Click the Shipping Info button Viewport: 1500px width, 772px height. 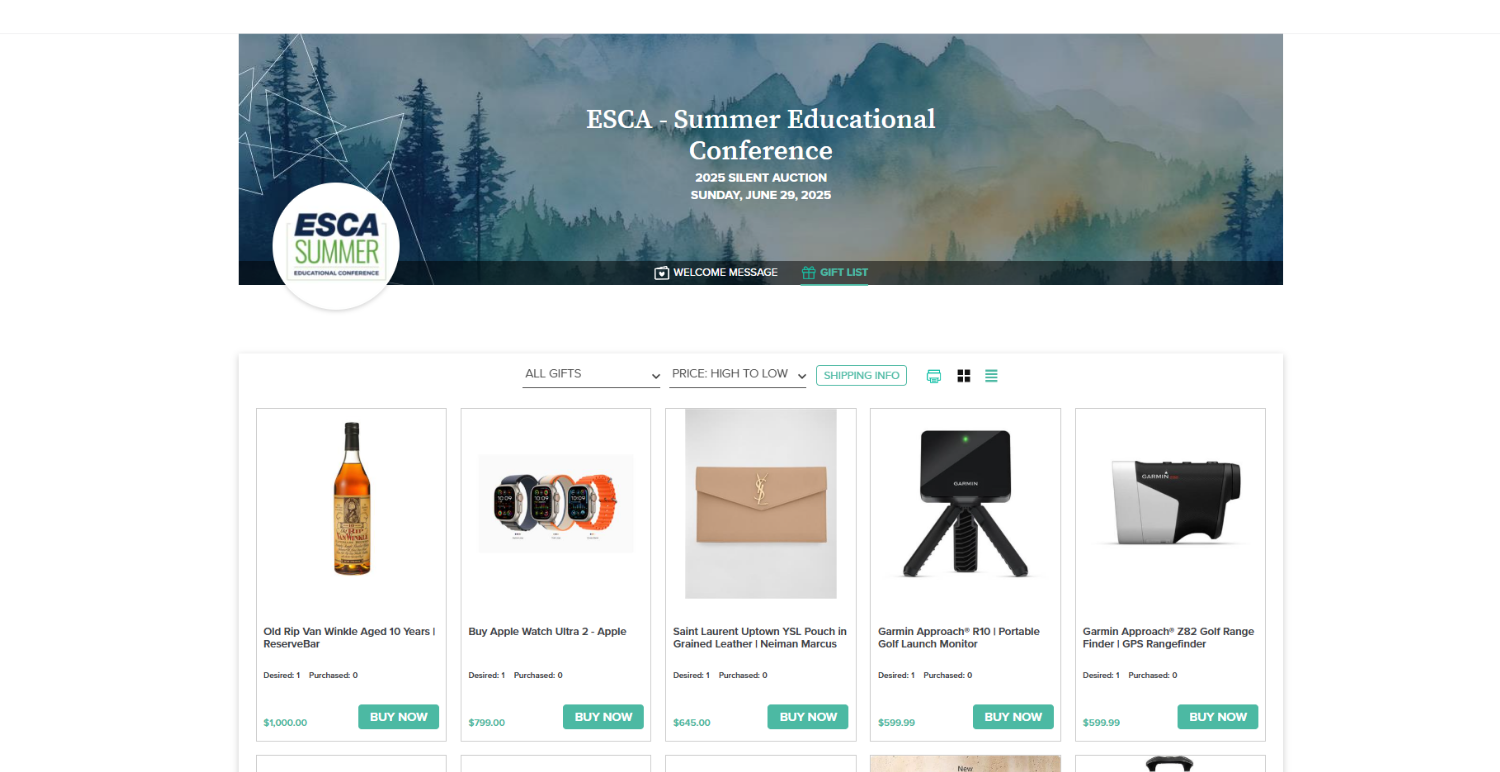pos(861,376)
